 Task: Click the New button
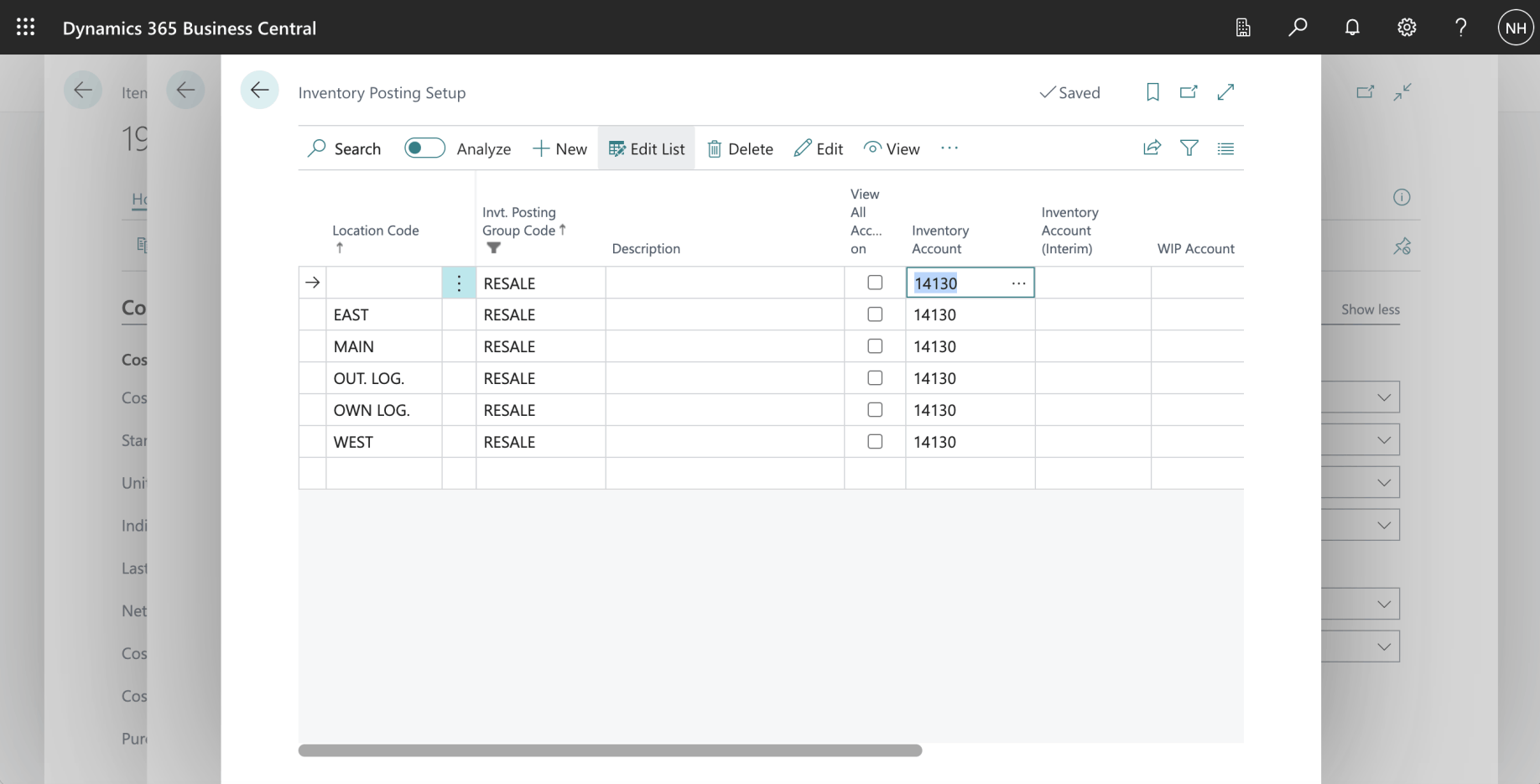click(559, 148)
